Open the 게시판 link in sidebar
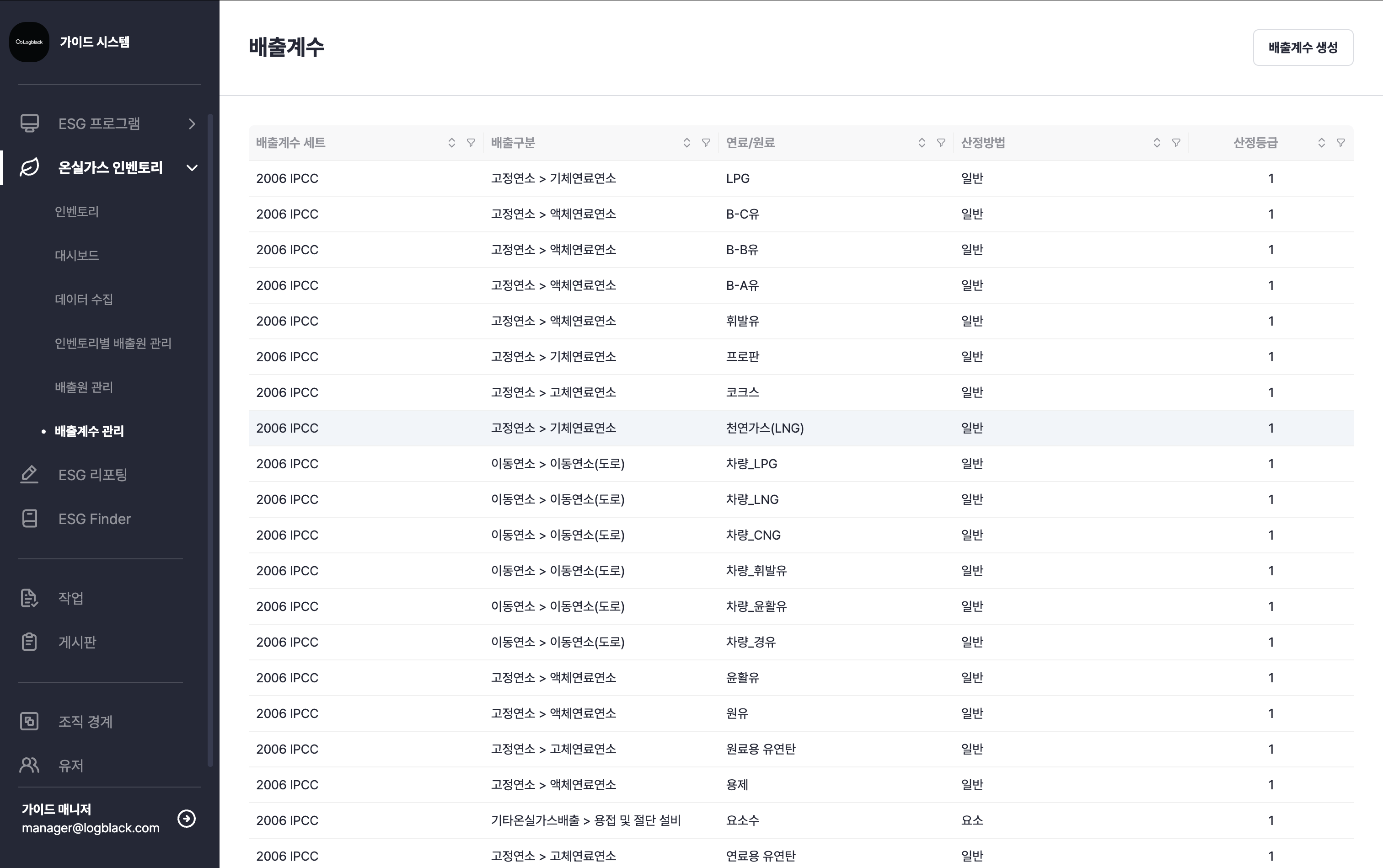The image size is (1383, 868). coord(77,642)
